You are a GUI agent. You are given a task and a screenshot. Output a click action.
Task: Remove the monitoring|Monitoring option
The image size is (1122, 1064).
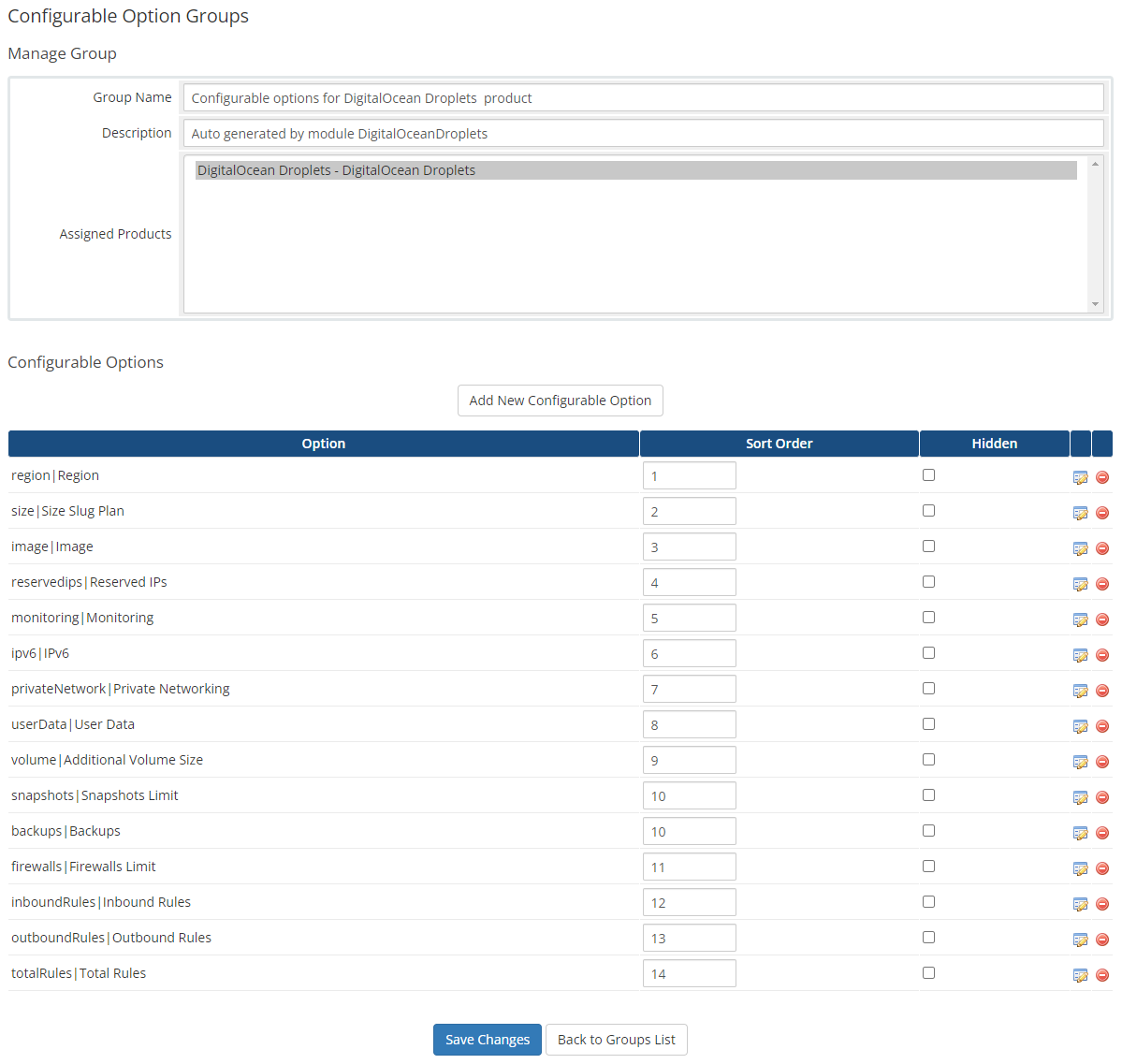pyautogui.click(x=1102, y=619)
